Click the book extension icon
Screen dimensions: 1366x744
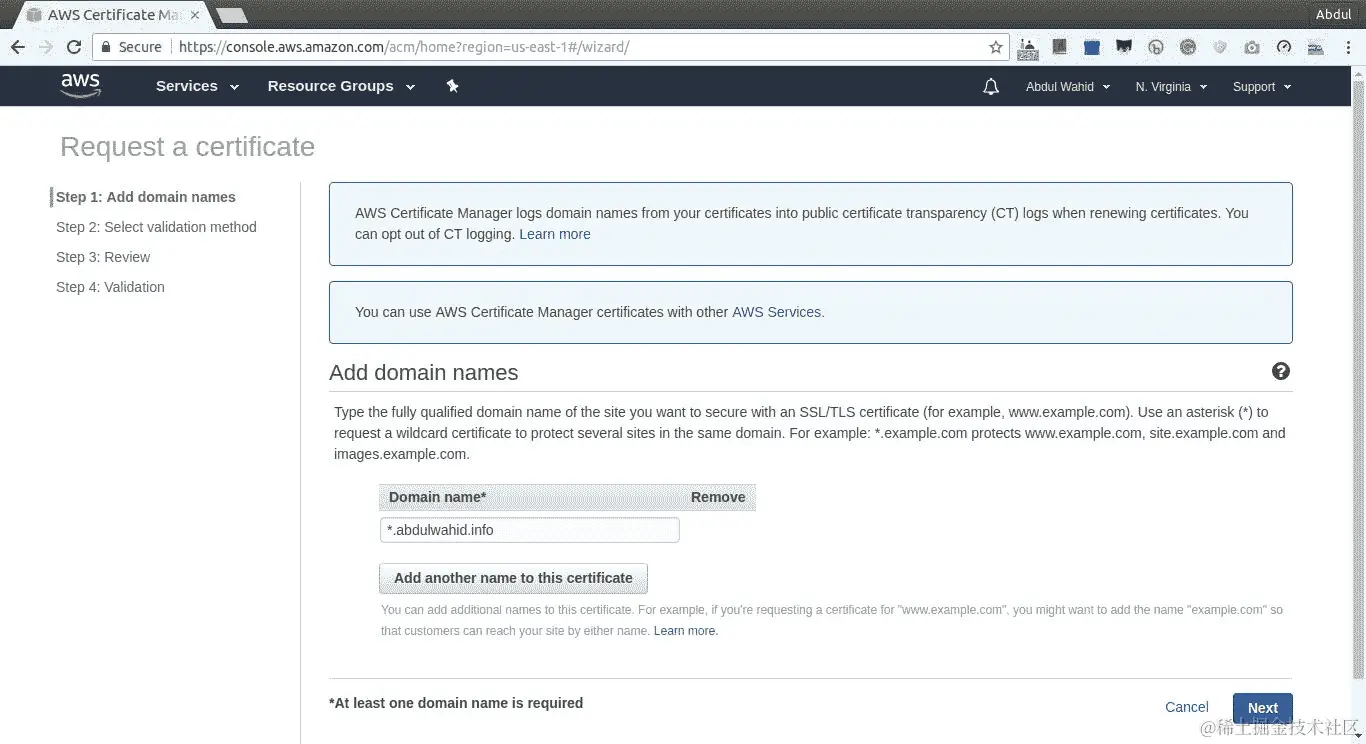(1060, 47)
